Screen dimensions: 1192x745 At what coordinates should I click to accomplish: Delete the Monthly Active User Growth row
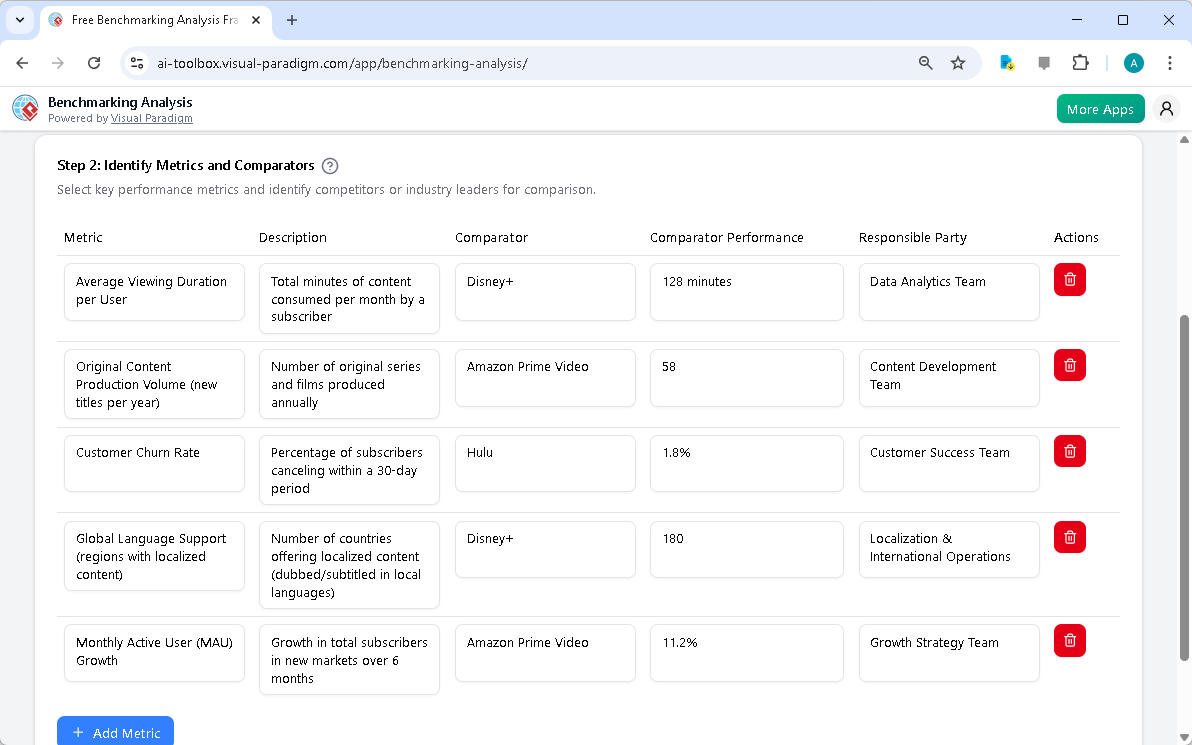(1069, 640)
